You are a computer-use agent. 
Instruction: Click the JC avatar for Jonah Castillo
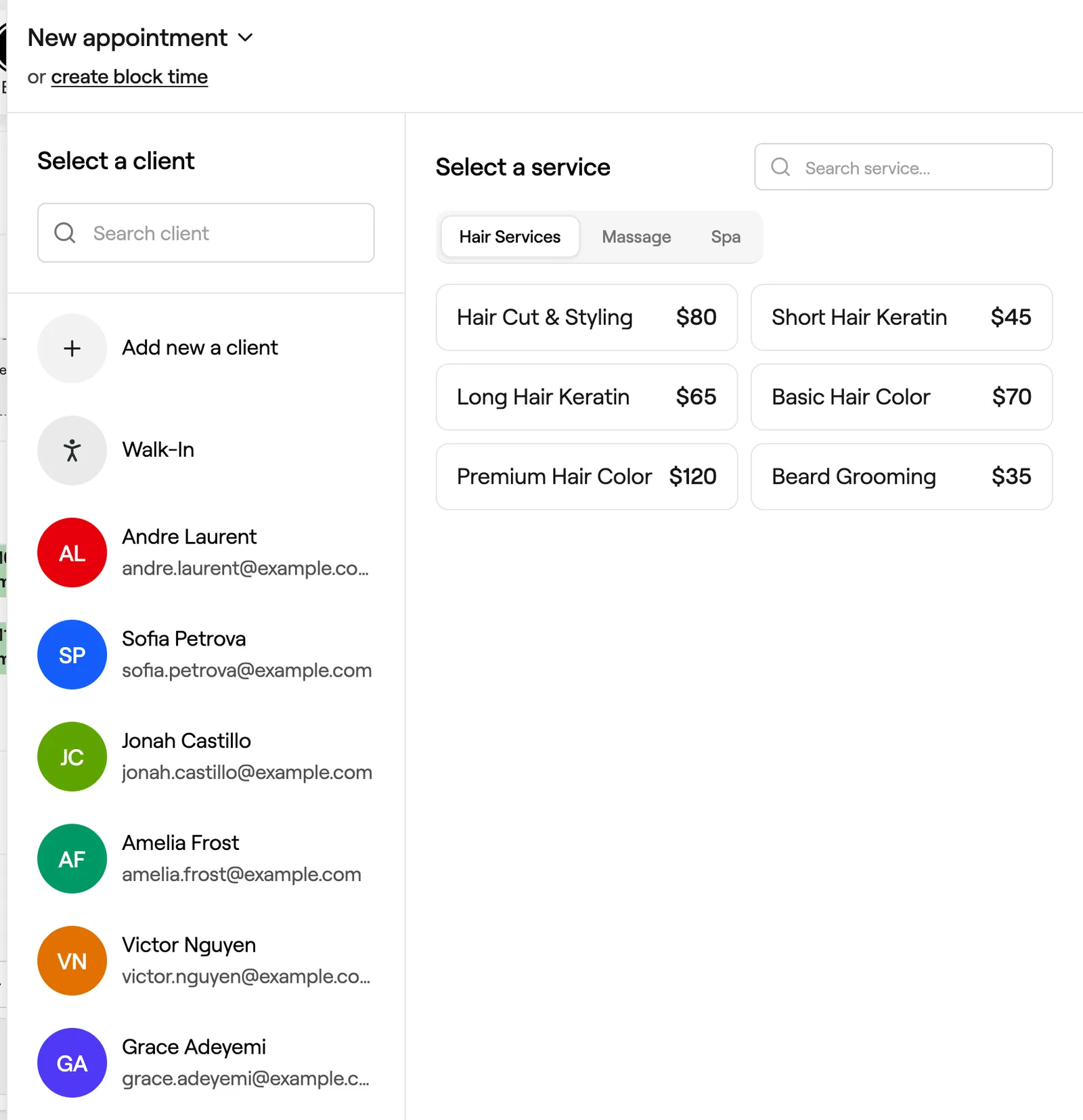72,757
